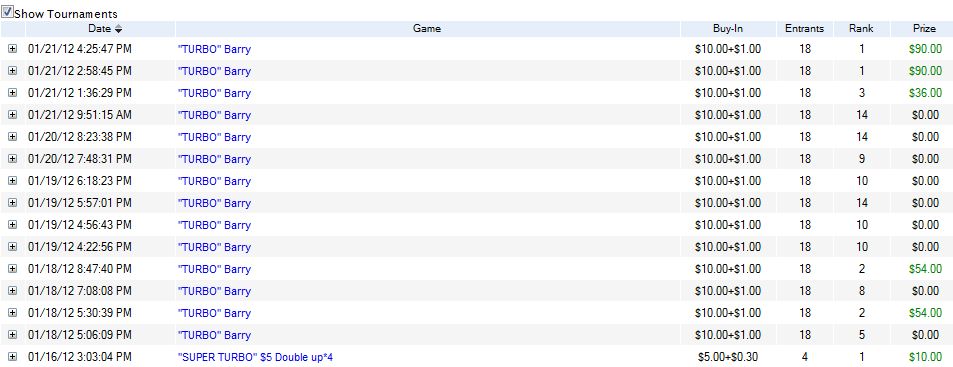Open the TURBO Barry game from 5:57:01 PM
Viewport: 953px width, 367px height.
214,203
